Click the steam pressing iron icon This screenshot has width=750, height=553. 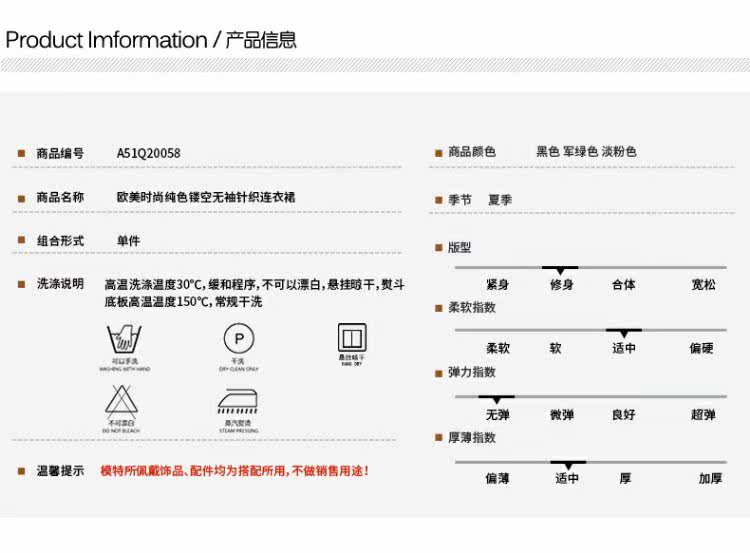click(238, 401)
